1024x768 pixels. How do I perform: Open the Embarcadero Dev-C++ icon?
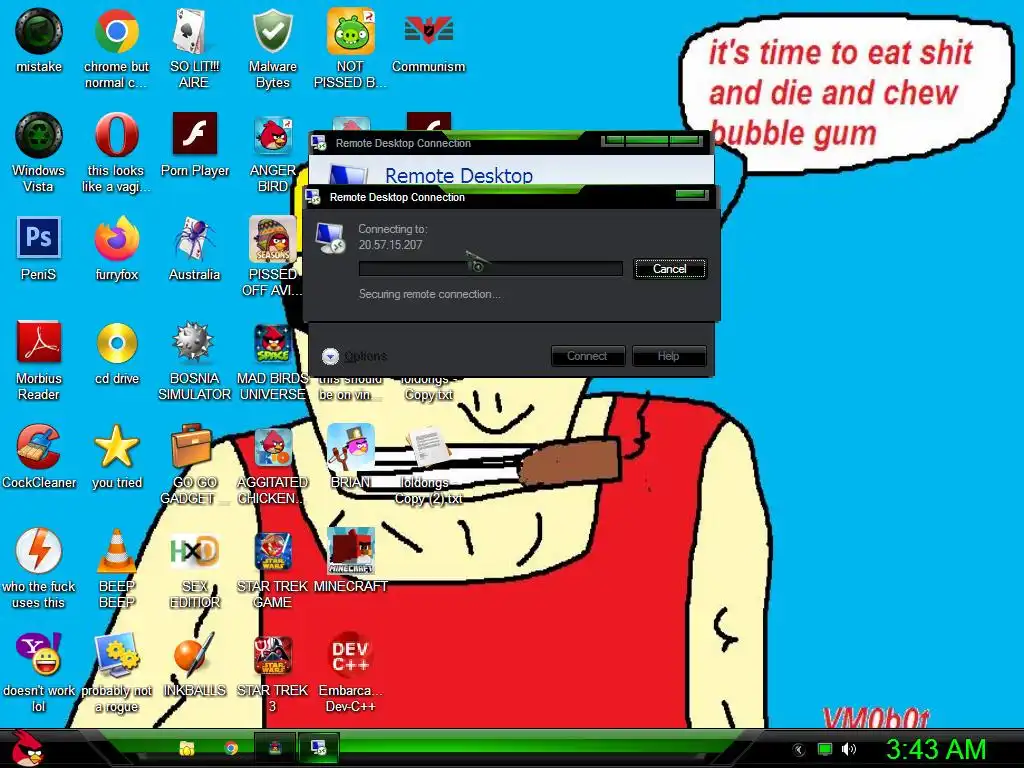350,672
